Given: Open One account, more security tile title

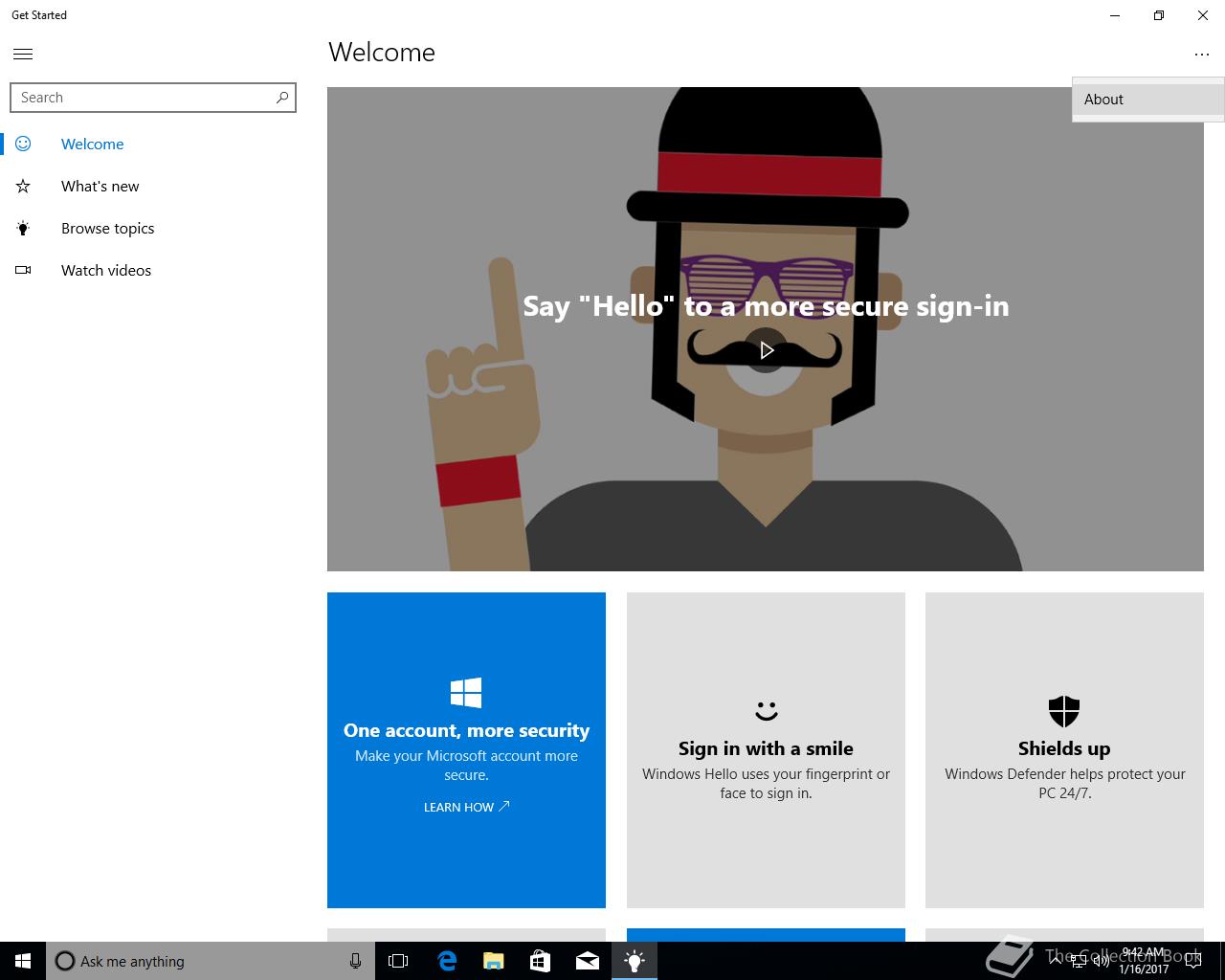Looking at the screenshot, I should pos(467,730).
